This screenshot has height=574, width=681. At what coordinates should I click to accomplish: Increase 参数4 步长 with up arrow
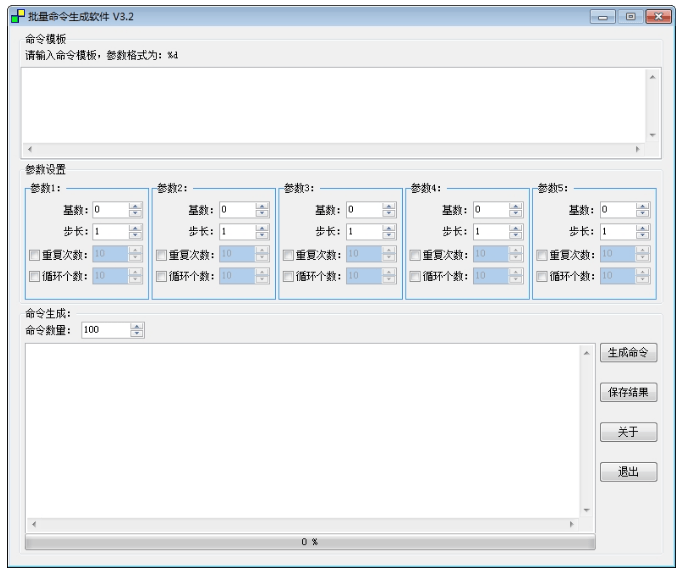[x=516, y=228]
